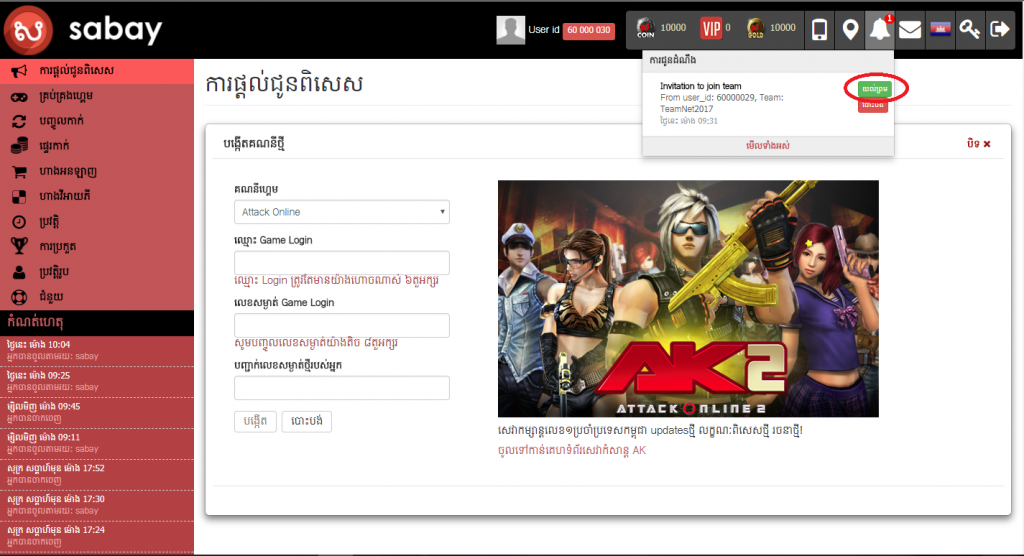Screen dimensions: 1024x556
Task: Open the Cambodian flag language selector
Action: [x=939, y=30]
